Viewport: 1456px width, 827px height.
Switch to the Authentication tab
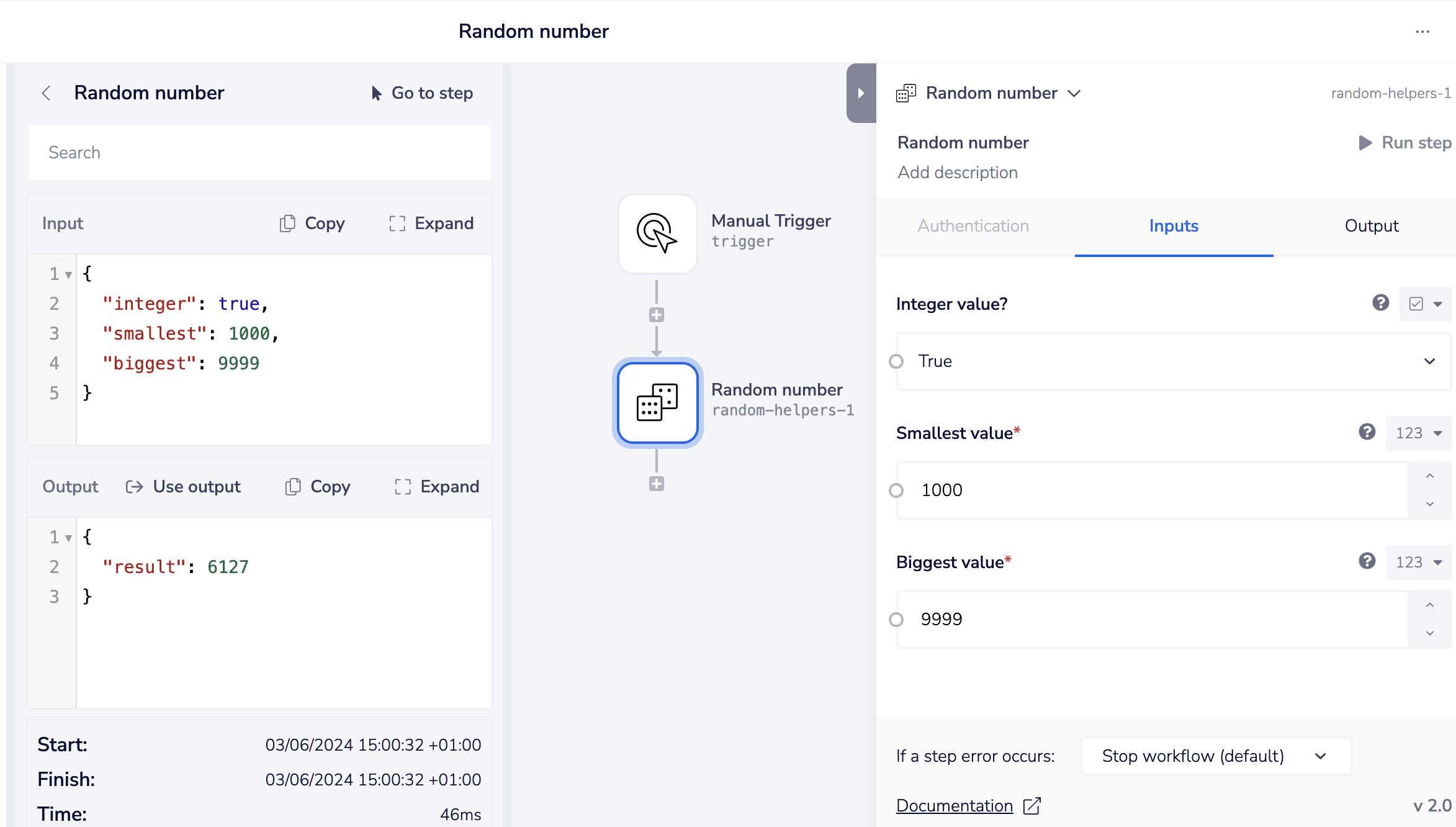pyautogui.click(x=973, y=226)
